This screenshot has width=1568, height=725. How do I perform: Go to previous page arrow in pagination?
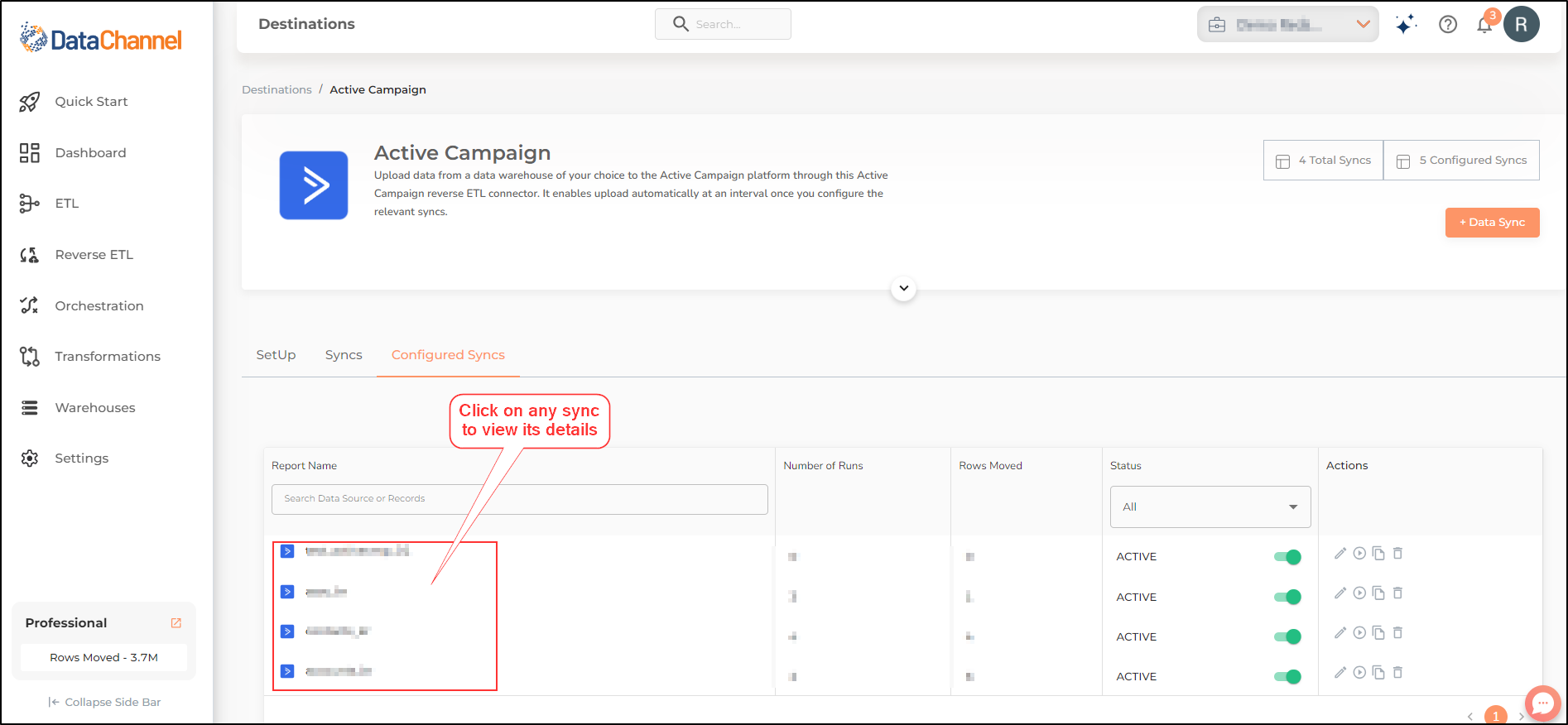click(x=1470, y=717)
